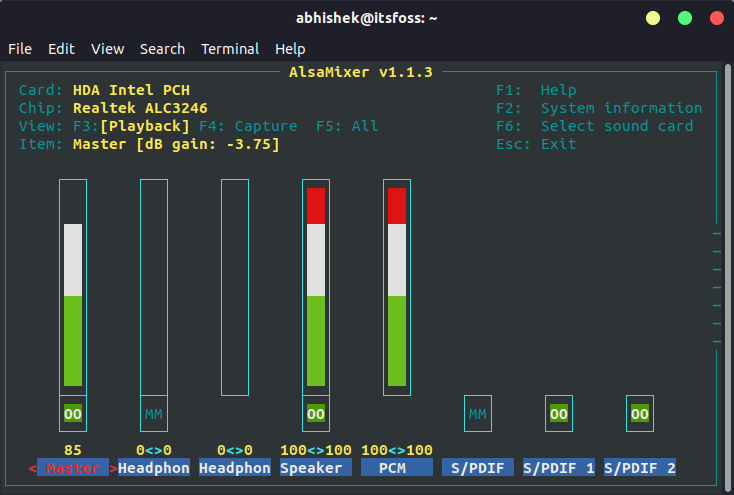Click the Realtek ALC3246 chip name
734x495 pixels.
click(x=140, y=108)
